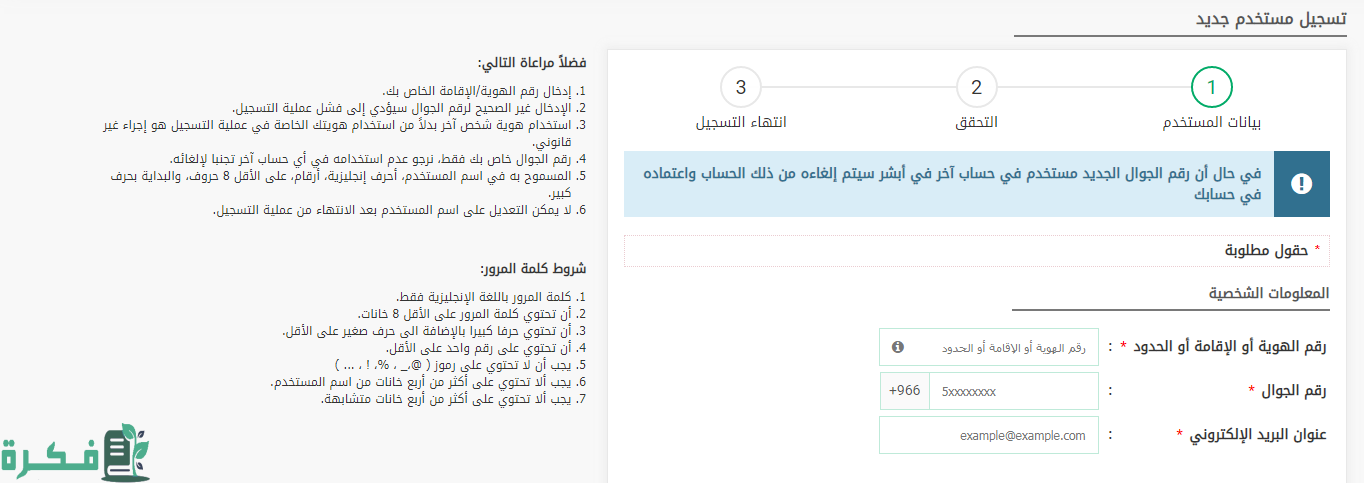1364x483 pixels.
Task: Select the step 1 circle in the progress tracker
Action: [x=1211, y=88]
